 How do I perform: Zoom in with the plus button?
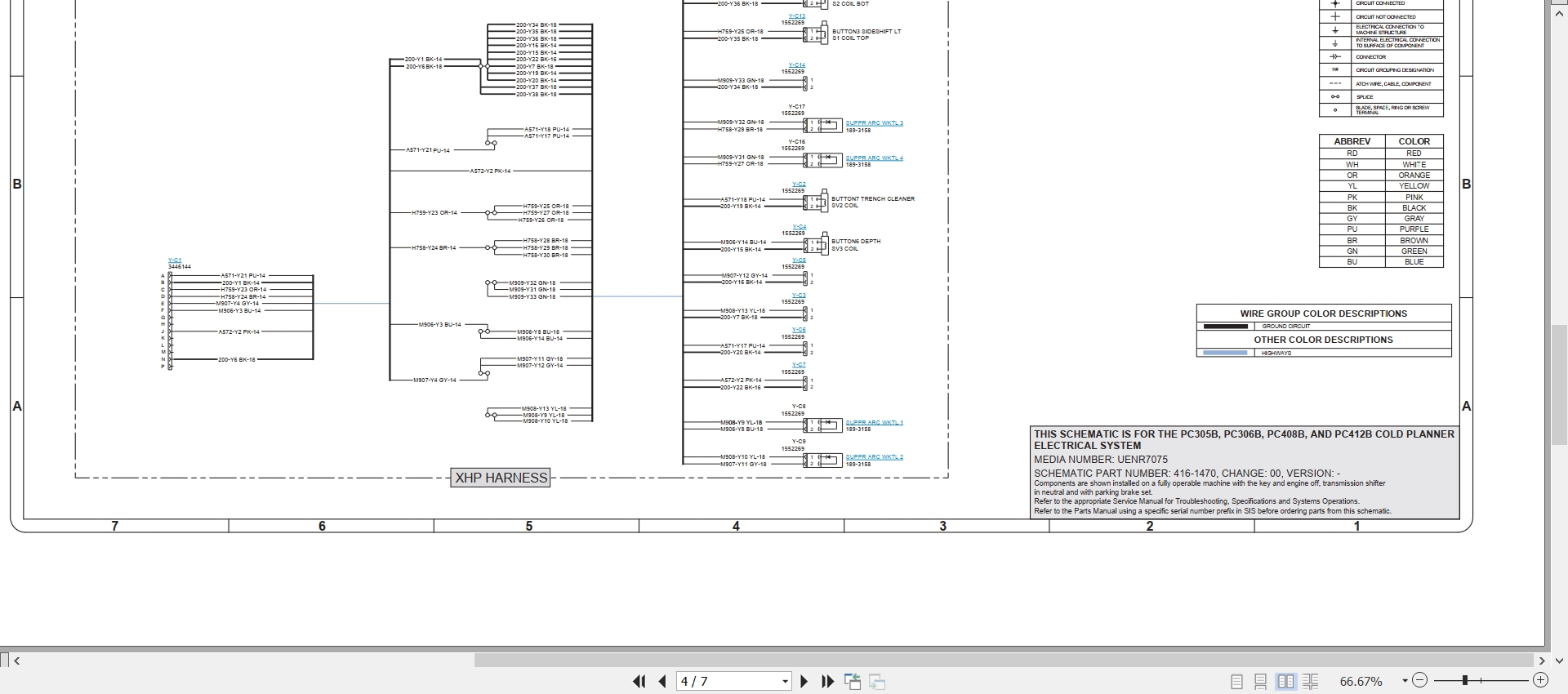[1540, 680]
